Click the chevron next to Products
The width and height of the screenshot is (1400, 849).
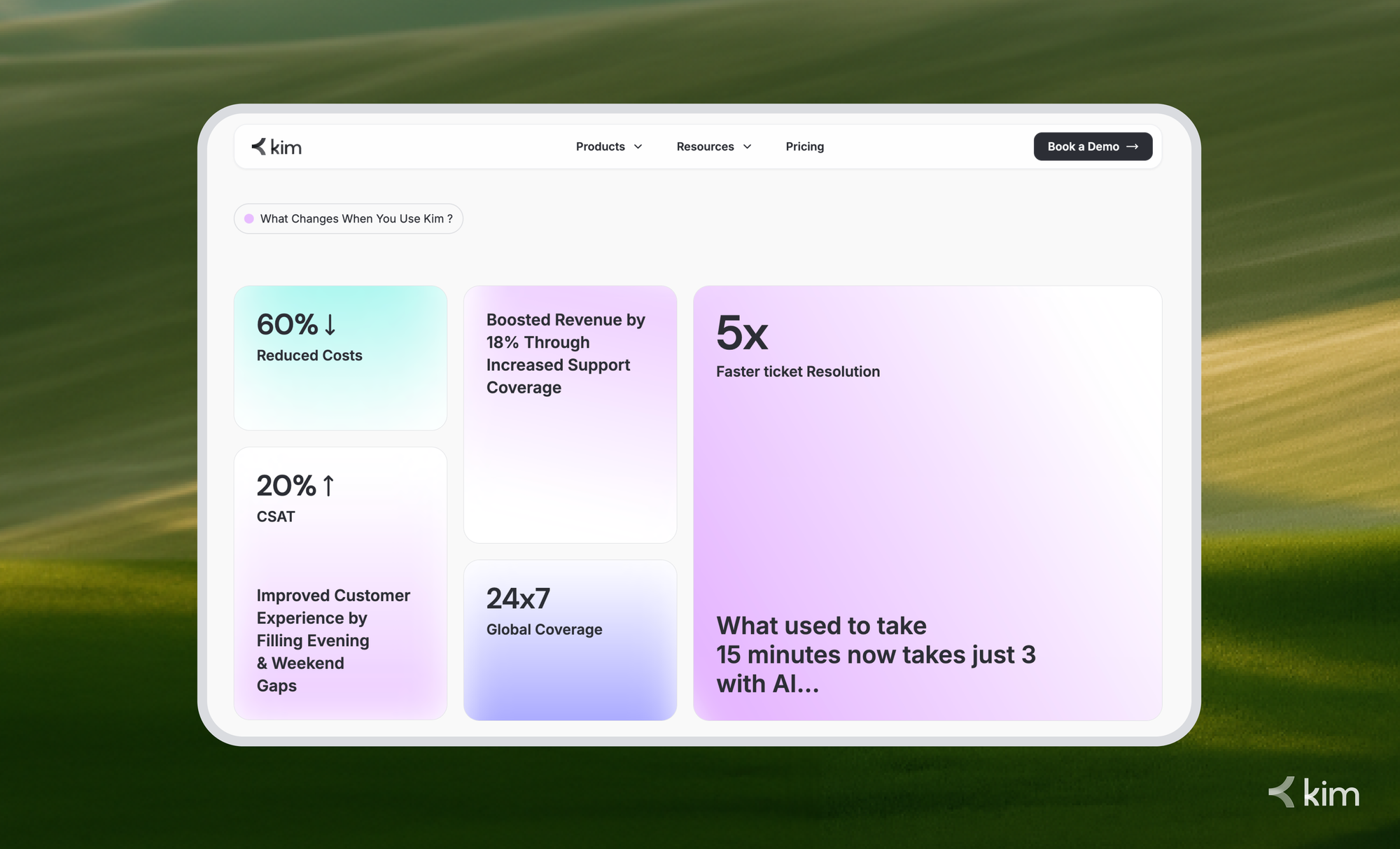[x=638, y=146]
